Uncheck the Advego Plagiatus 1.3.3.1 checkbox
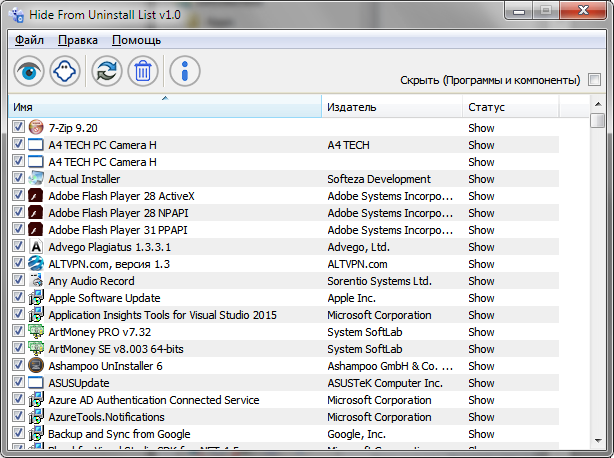Viewport: 614px width, 458px height. [x=18, y=246]
